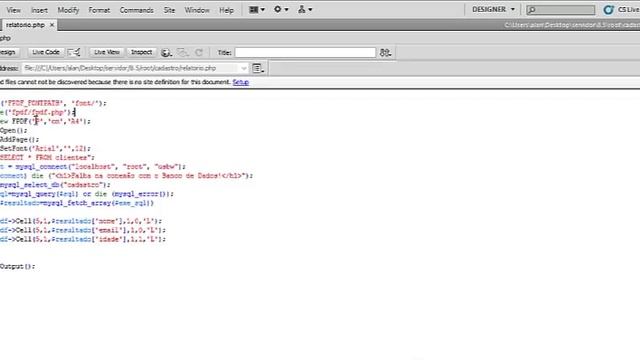This screenshot has width=640, height=360.
Task: Click the mysql_query($sql) or die line
Action: coord(87,194)
